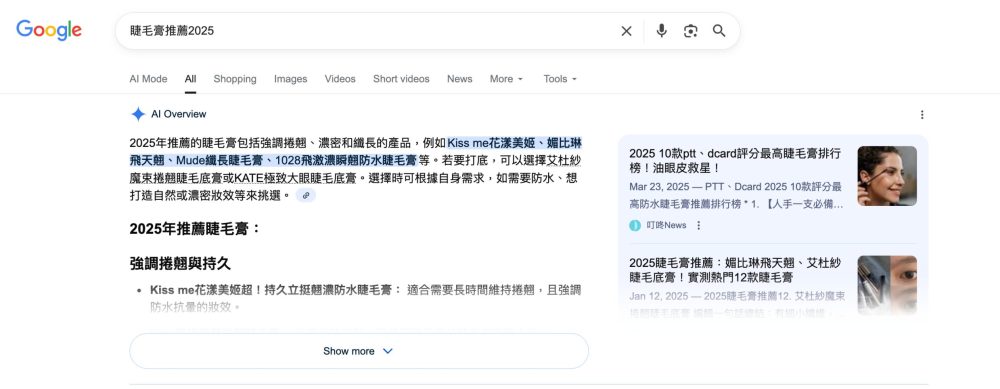Expand the More dropdown
Viewport: 1000px width, 389px height.
pyautogui.click(x=506, y=79)
